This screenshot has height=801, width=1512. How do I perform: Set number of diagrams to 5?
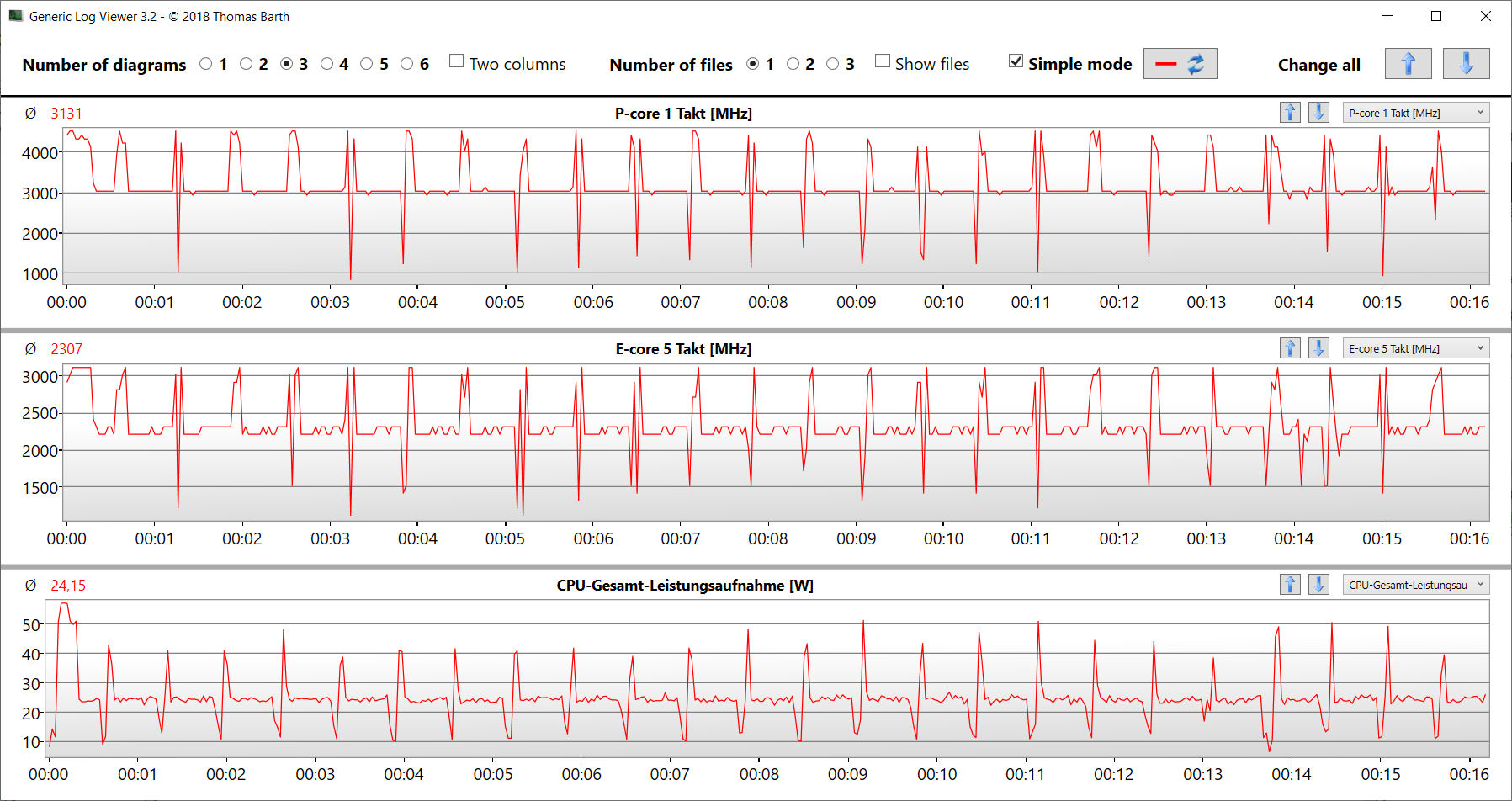click(x=366, y=64)
